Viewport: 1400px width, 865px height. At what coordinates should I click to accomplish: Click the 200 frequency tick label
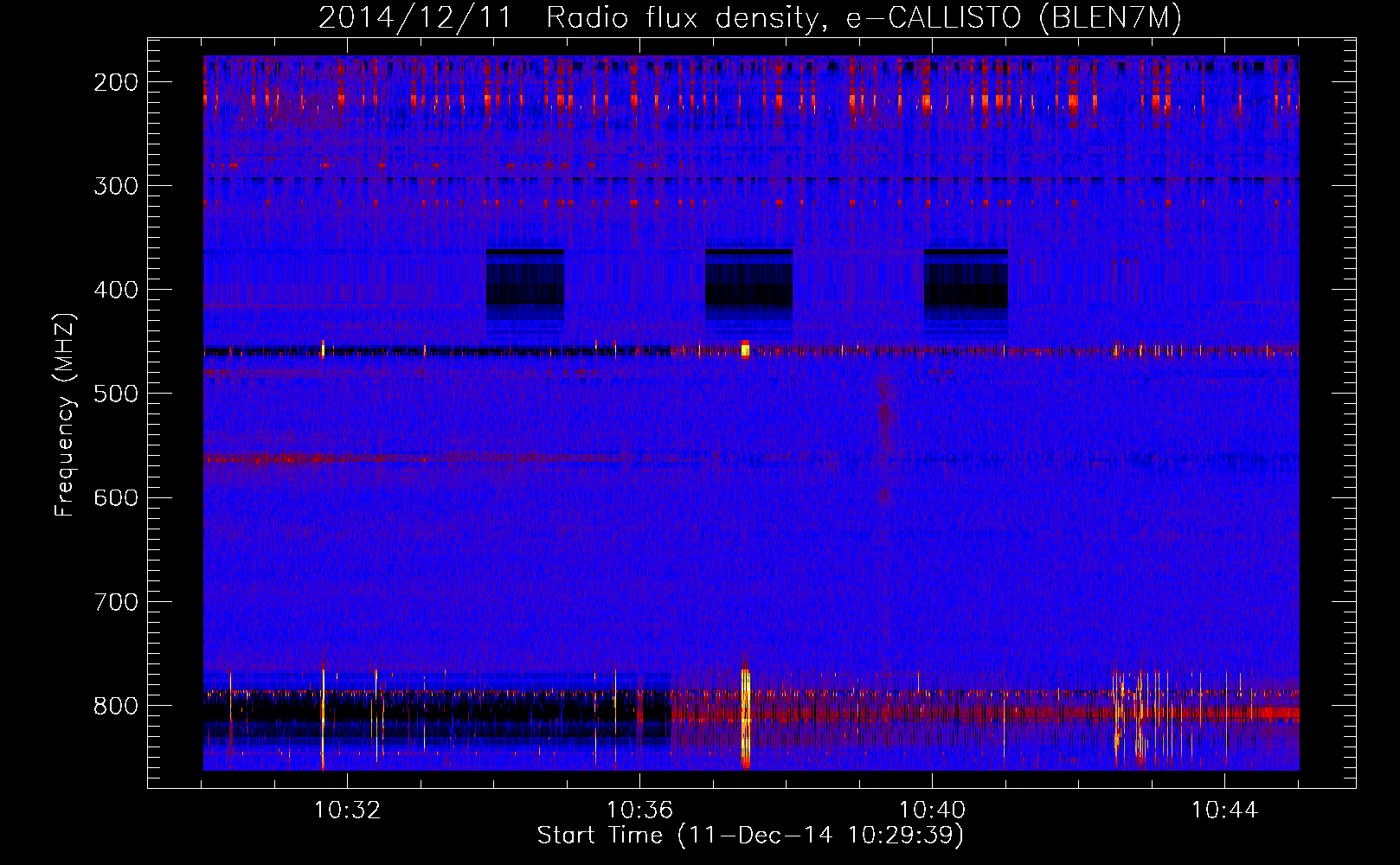(x=115, y=82)
